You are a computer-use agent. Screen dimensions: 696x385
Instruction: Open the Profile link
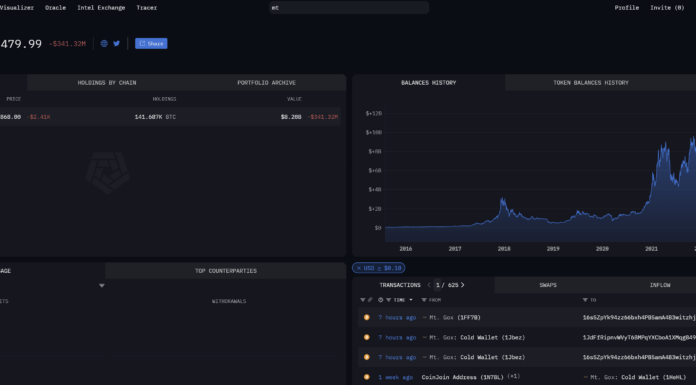coord(627,8)
